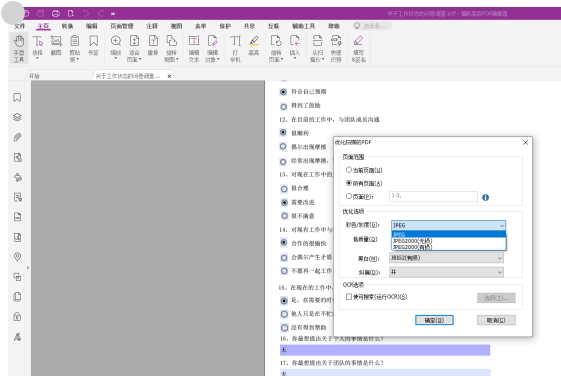Activate the Select text tool icon

(38, 41)
